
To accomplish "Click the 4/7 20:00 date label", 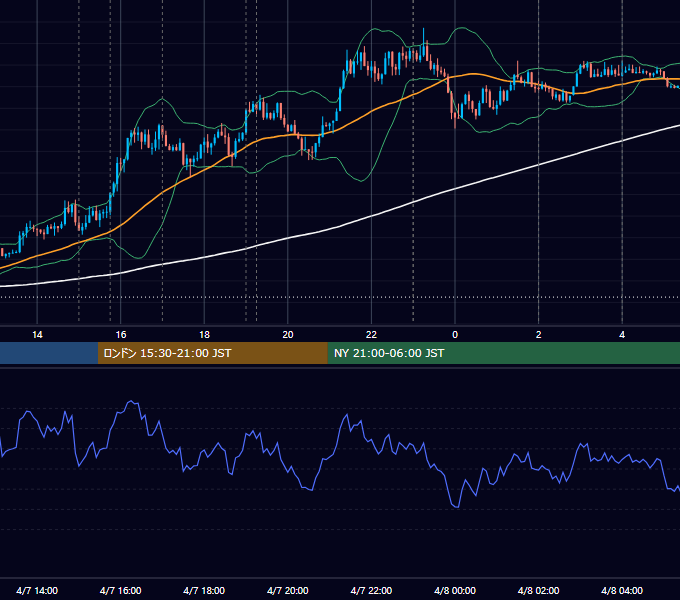I will click(288, 590).
